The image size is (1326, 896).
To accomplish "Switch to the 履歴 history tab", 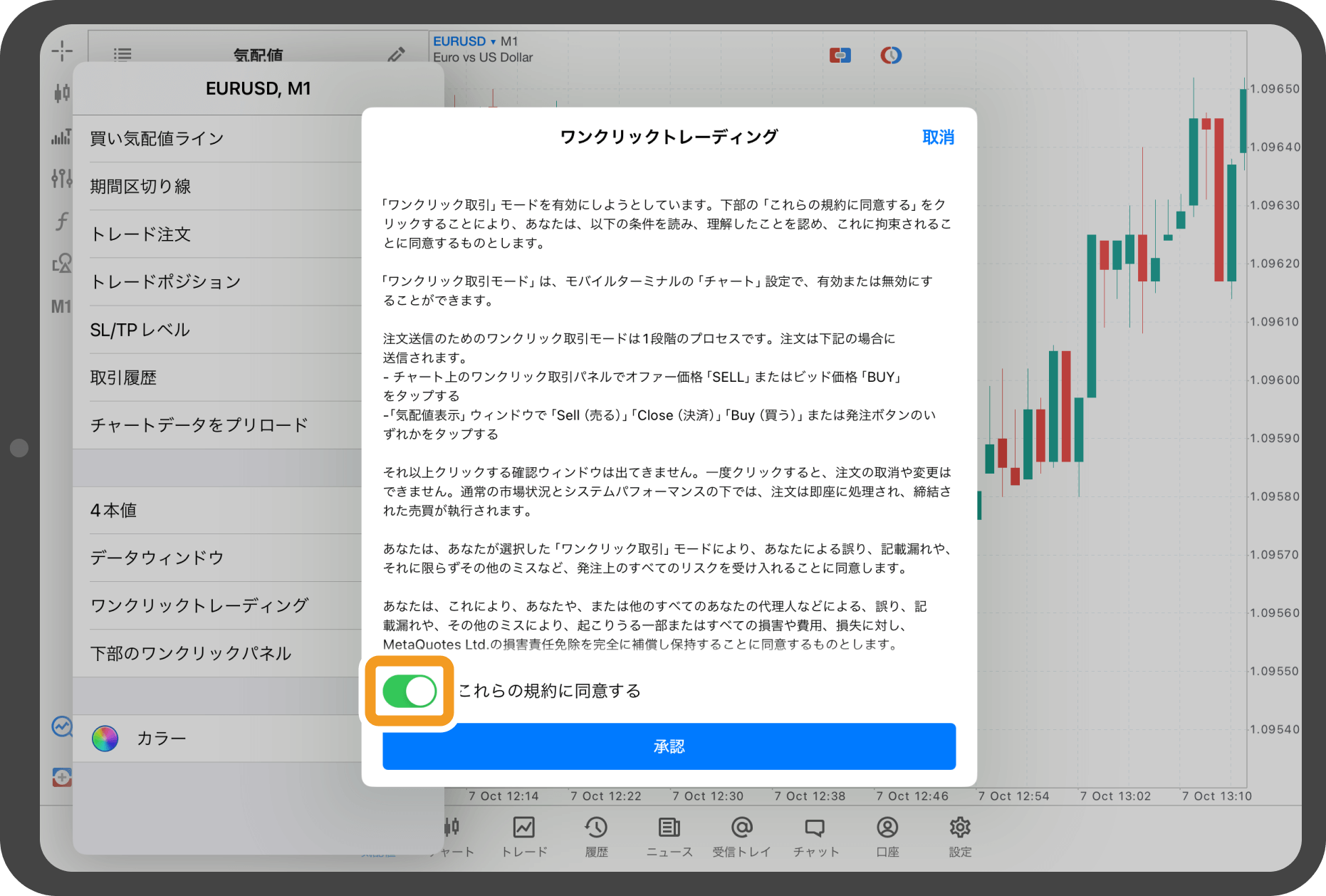I will (596, 837).
